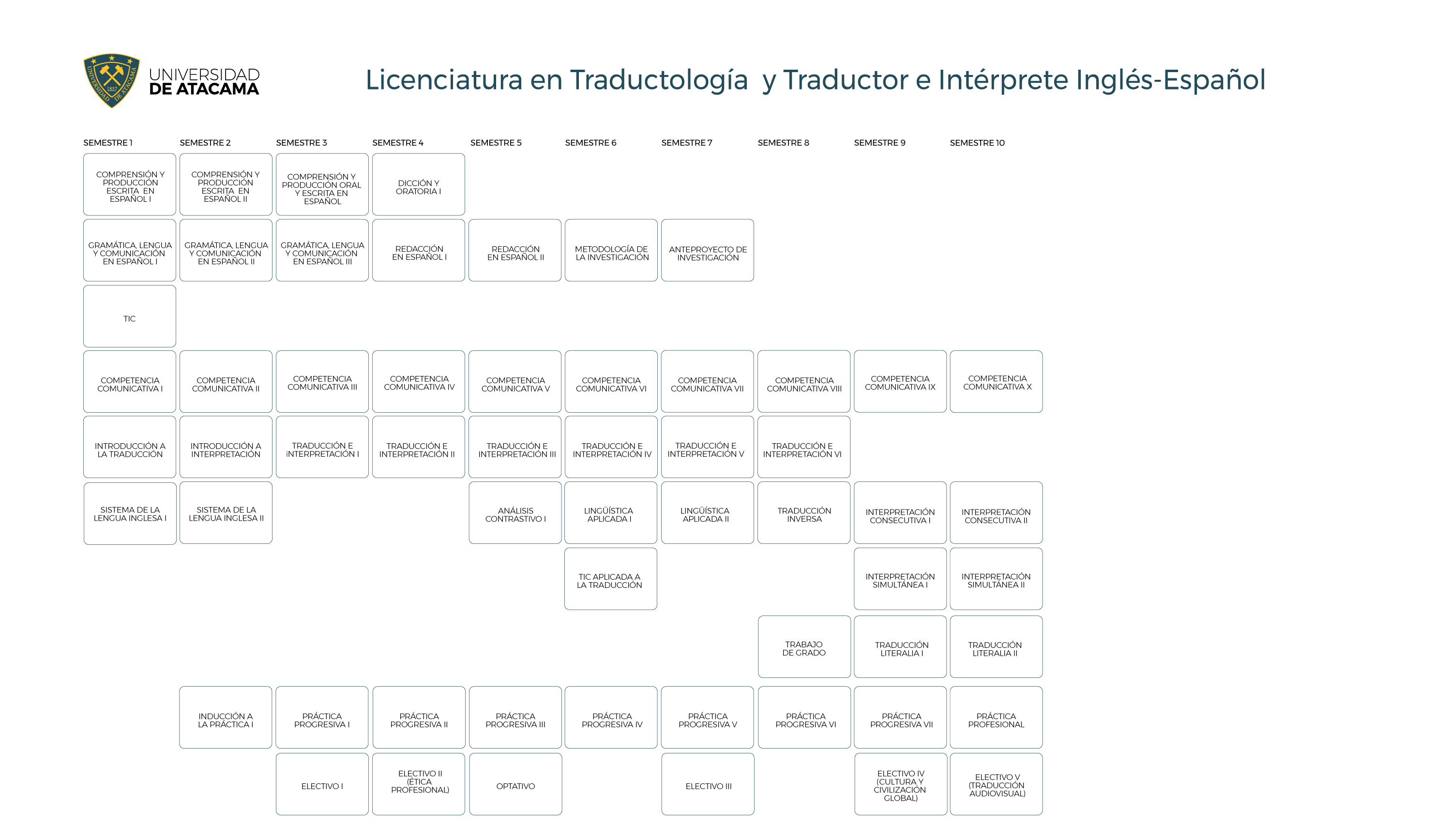Select Anteproyecto de Investigación box
This screenshot has height=840, width=1452.
coord(707,250)
